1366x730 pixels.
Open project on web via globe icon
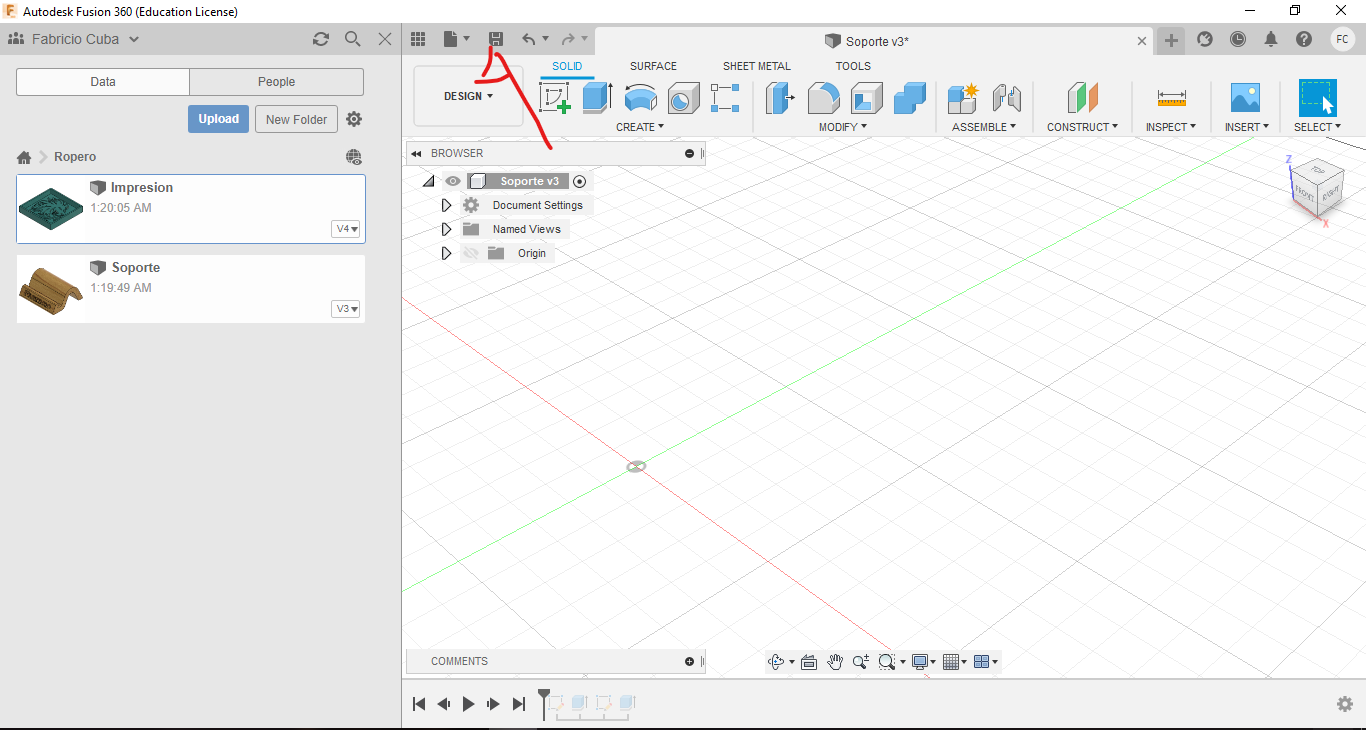(353, 157)
